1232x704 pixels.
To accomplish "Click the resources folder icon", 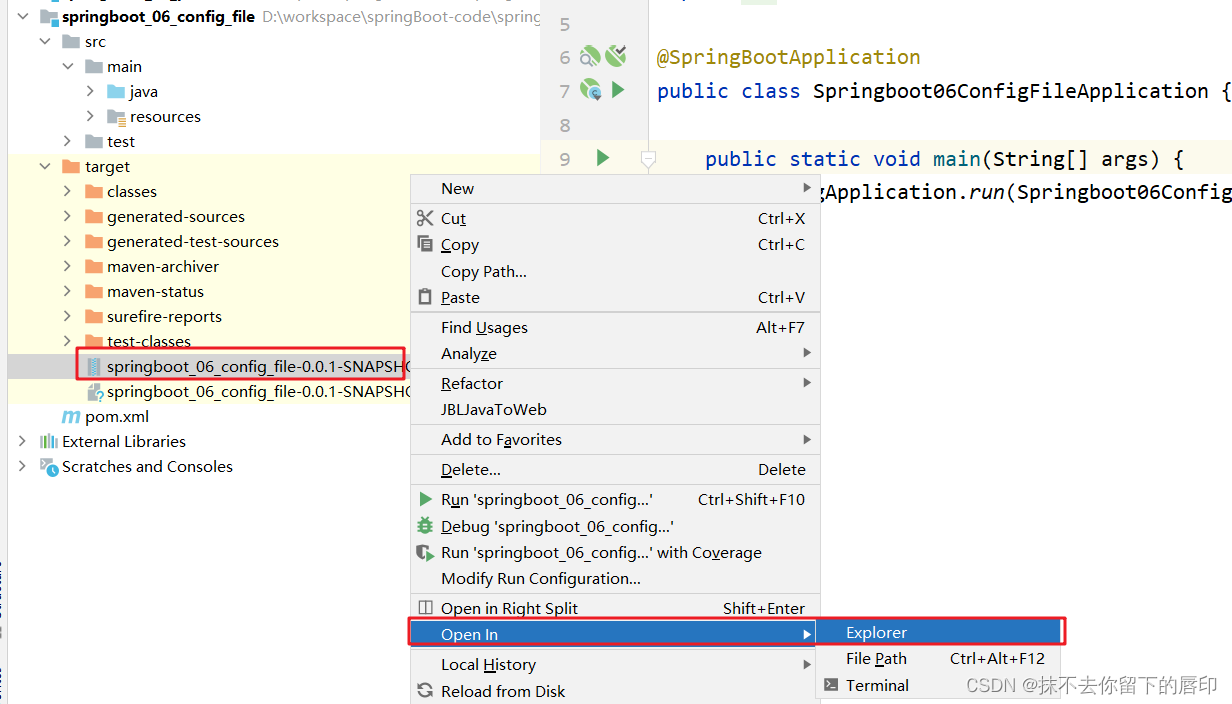I will [x=116, y=116].
